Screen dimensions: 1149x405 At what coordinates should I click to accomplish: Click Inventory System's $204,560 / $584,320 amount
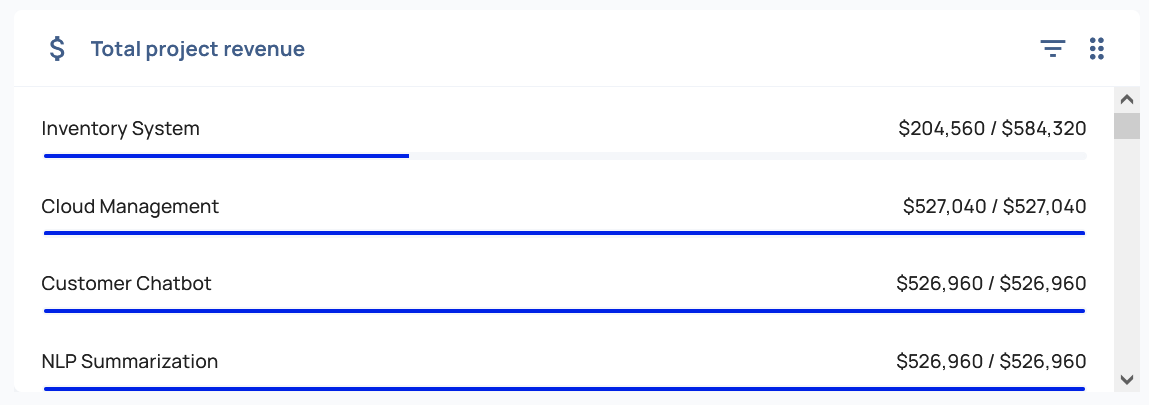point(992,129)
